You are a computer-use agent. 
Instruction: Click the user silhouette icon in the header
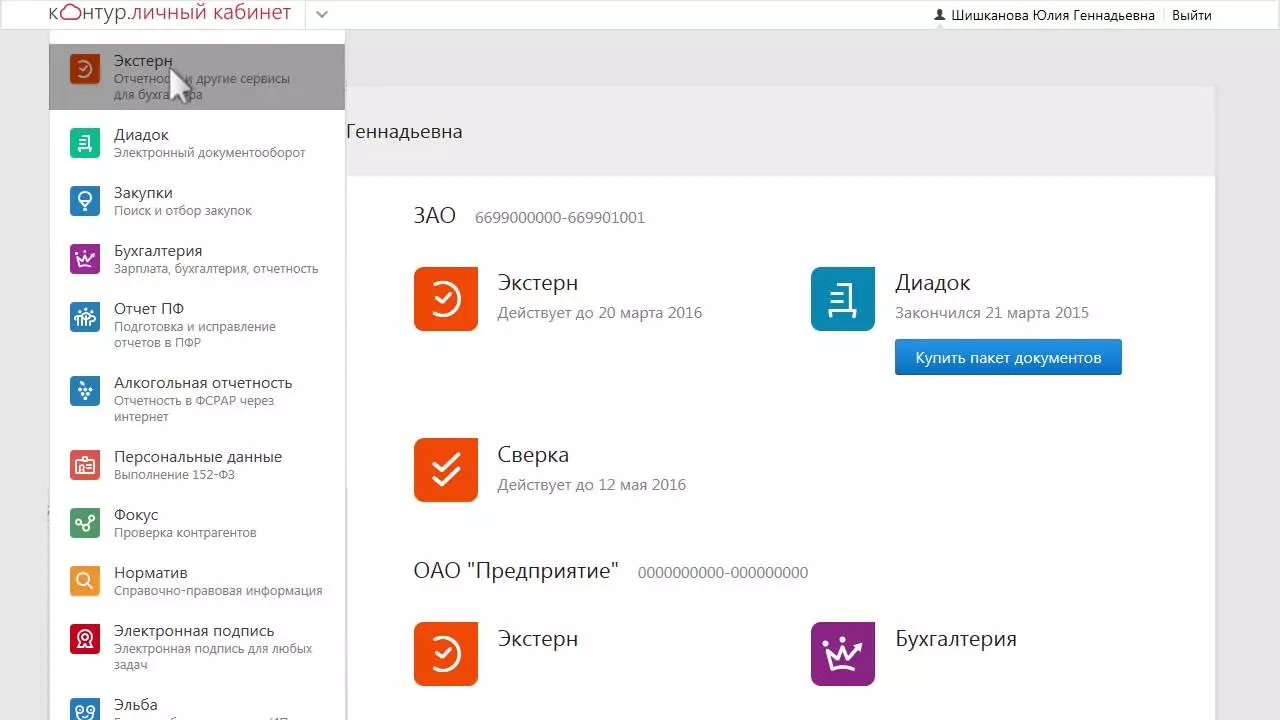[x=939, y=15]
